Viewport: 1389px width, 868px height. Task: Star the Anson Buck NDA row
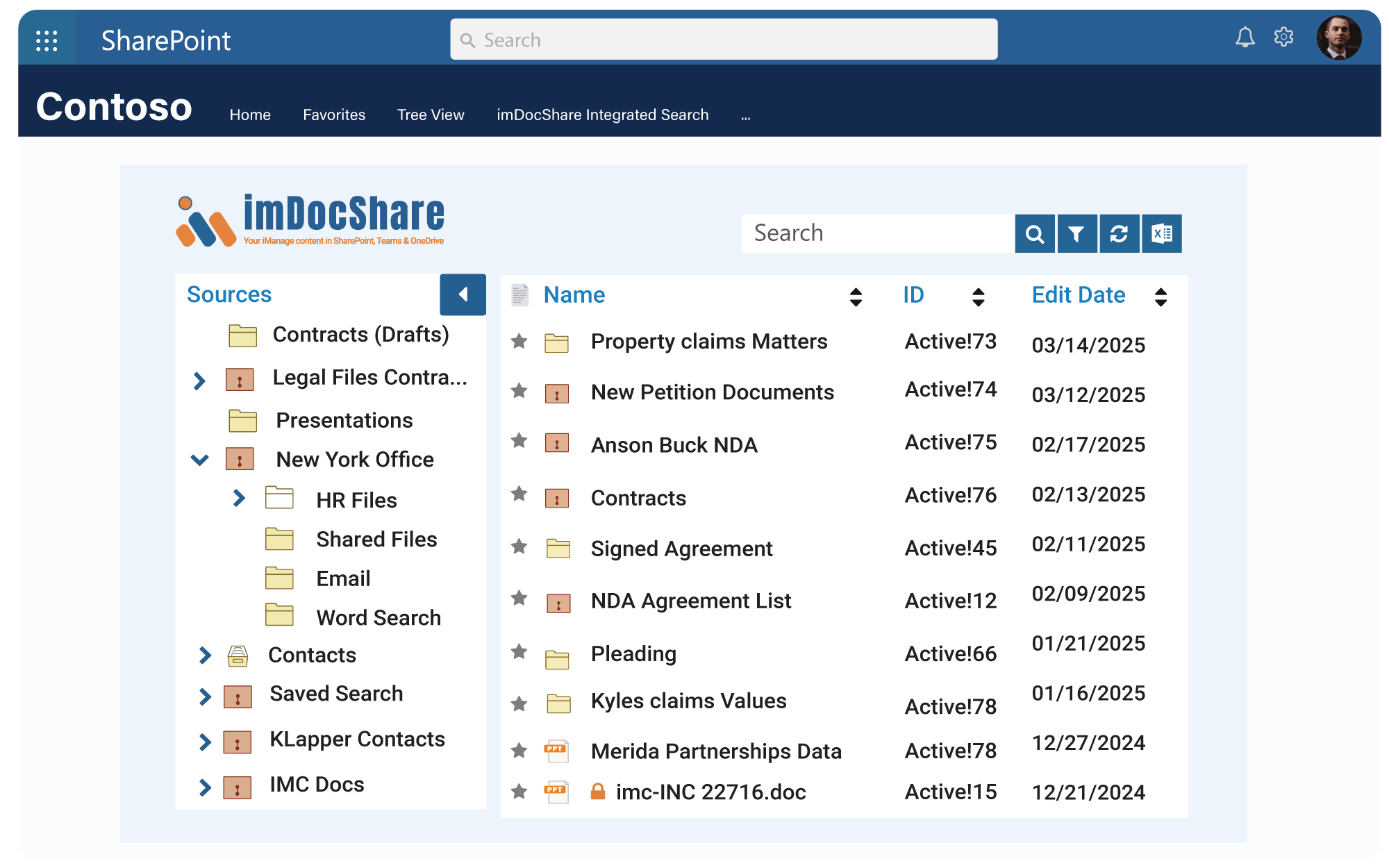click(519, 440)
